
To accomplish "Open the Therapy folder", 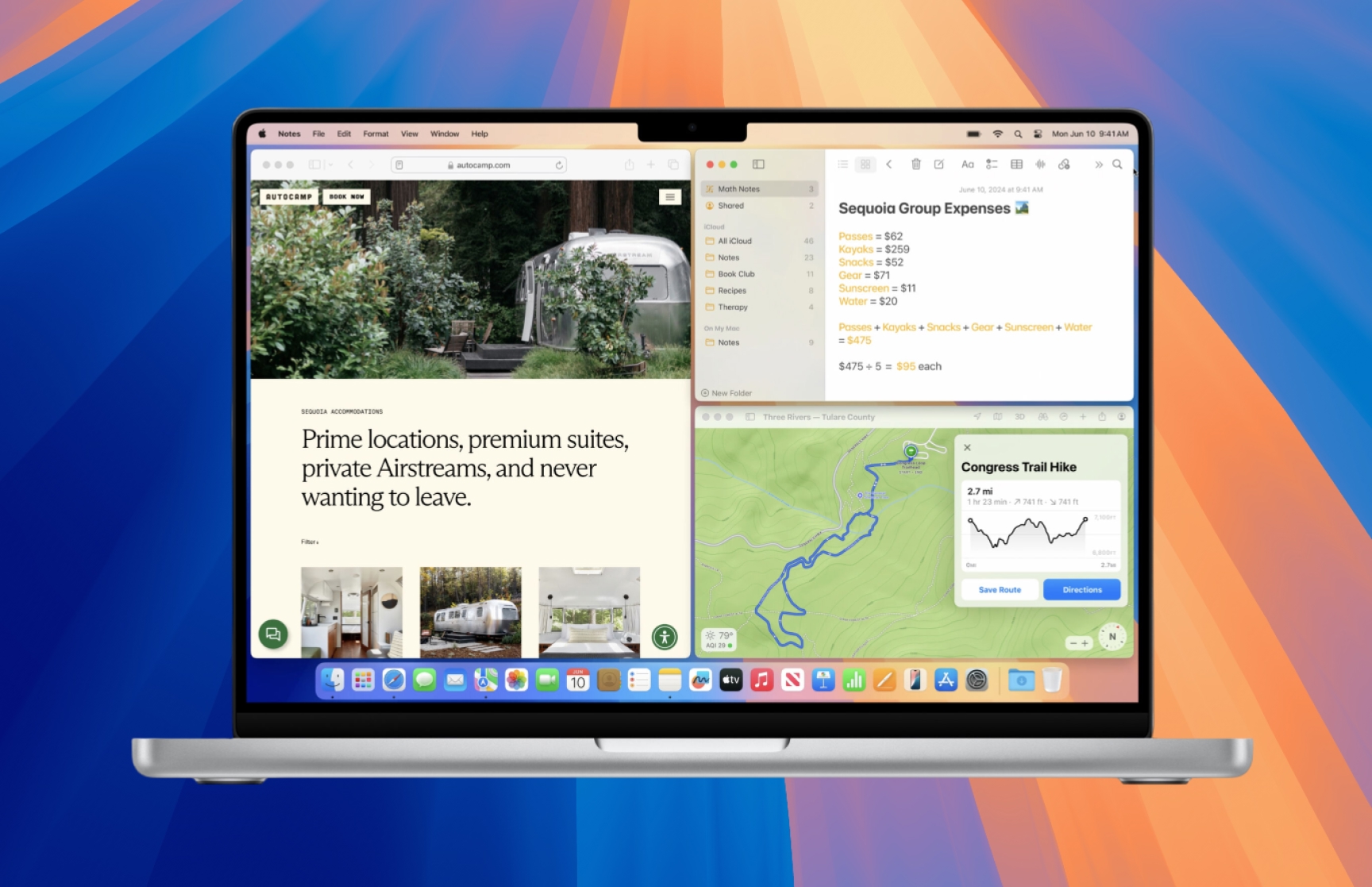I will pyautogui.click(x=760, y=307).
